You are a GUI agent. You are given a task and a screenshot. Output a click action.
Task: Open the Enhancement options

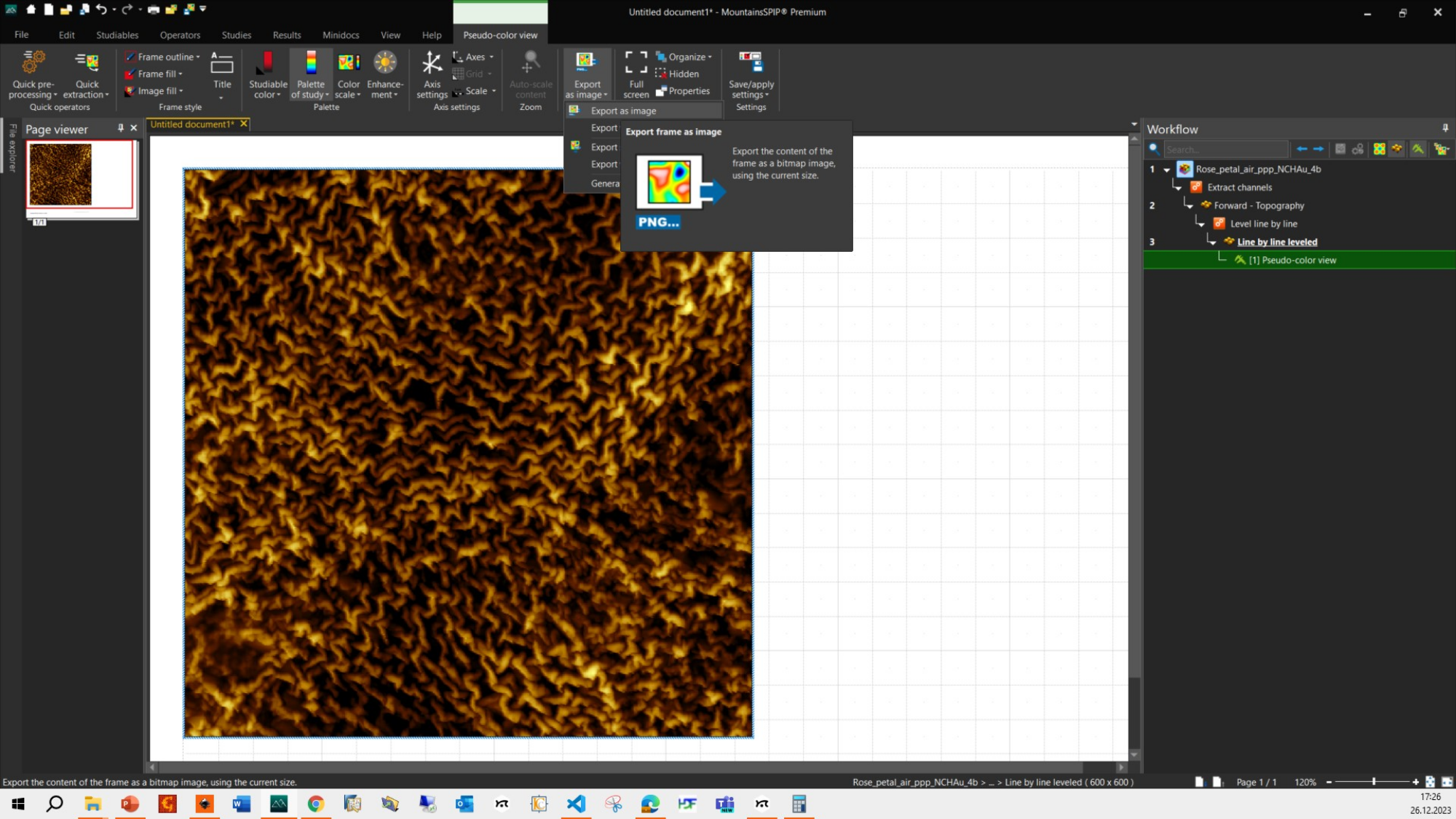click(x=385, y=74)
